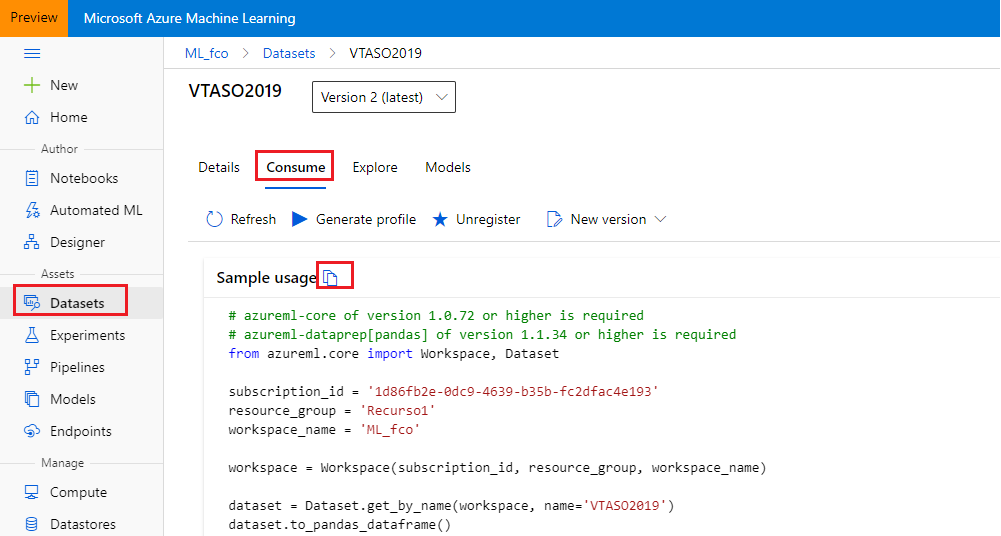Click the Refresh icon
Screen dimensions: 1001x536
(x=215, y=219)
